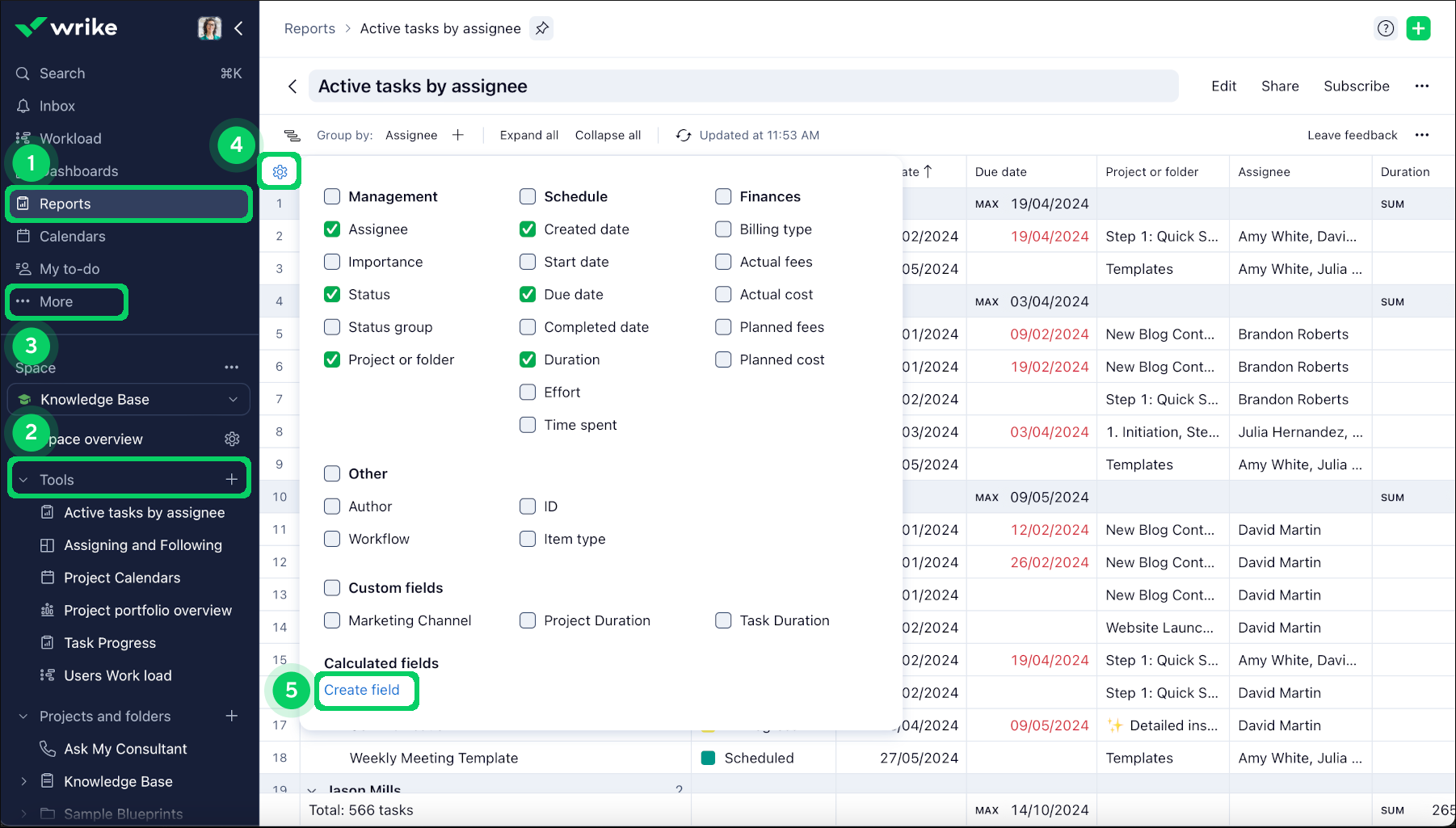Tick the Planned cost checkbox

(x=723, y=359)
